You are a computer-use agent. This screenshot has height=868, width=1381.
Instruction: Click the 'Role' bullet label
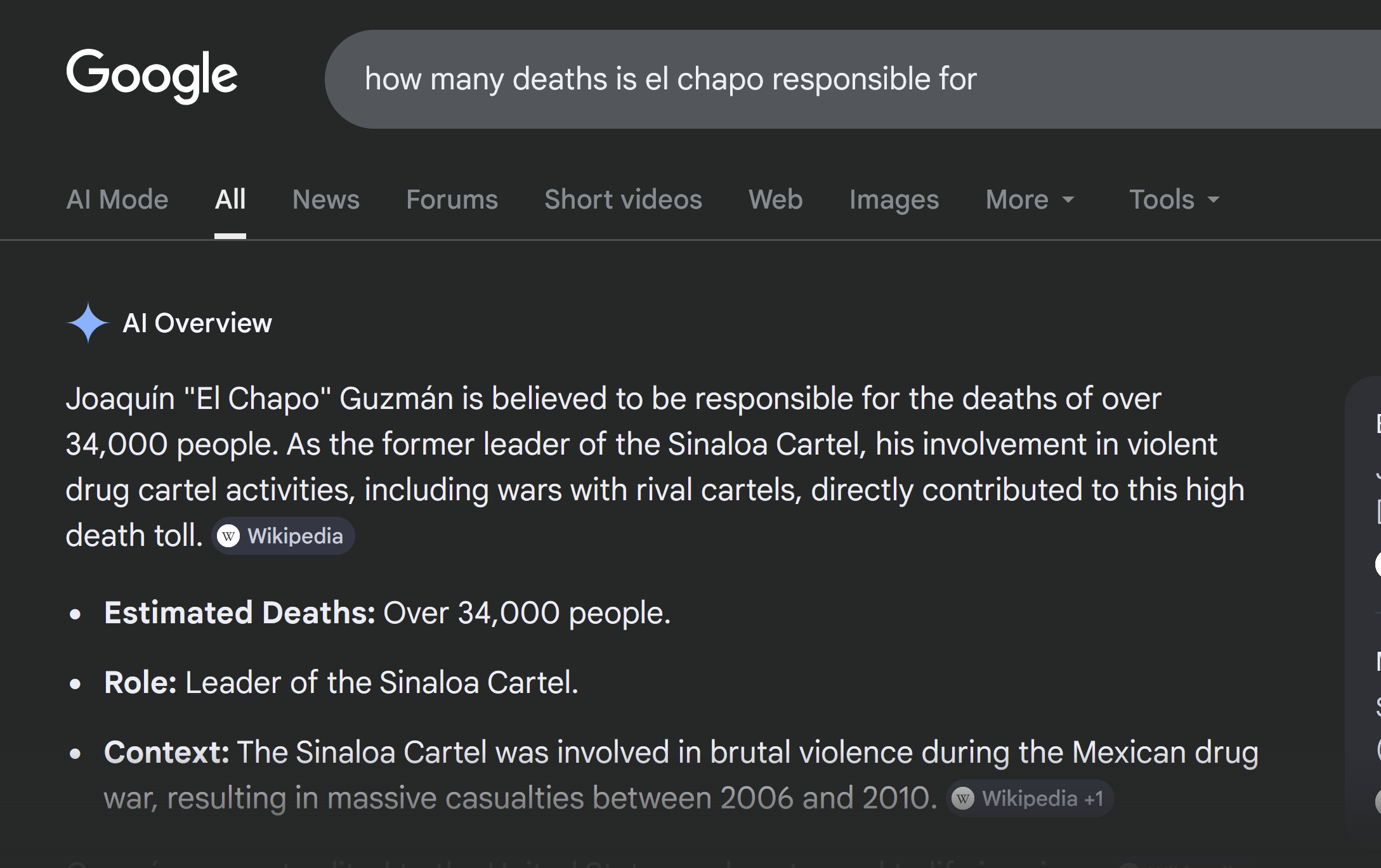[140, 683]
